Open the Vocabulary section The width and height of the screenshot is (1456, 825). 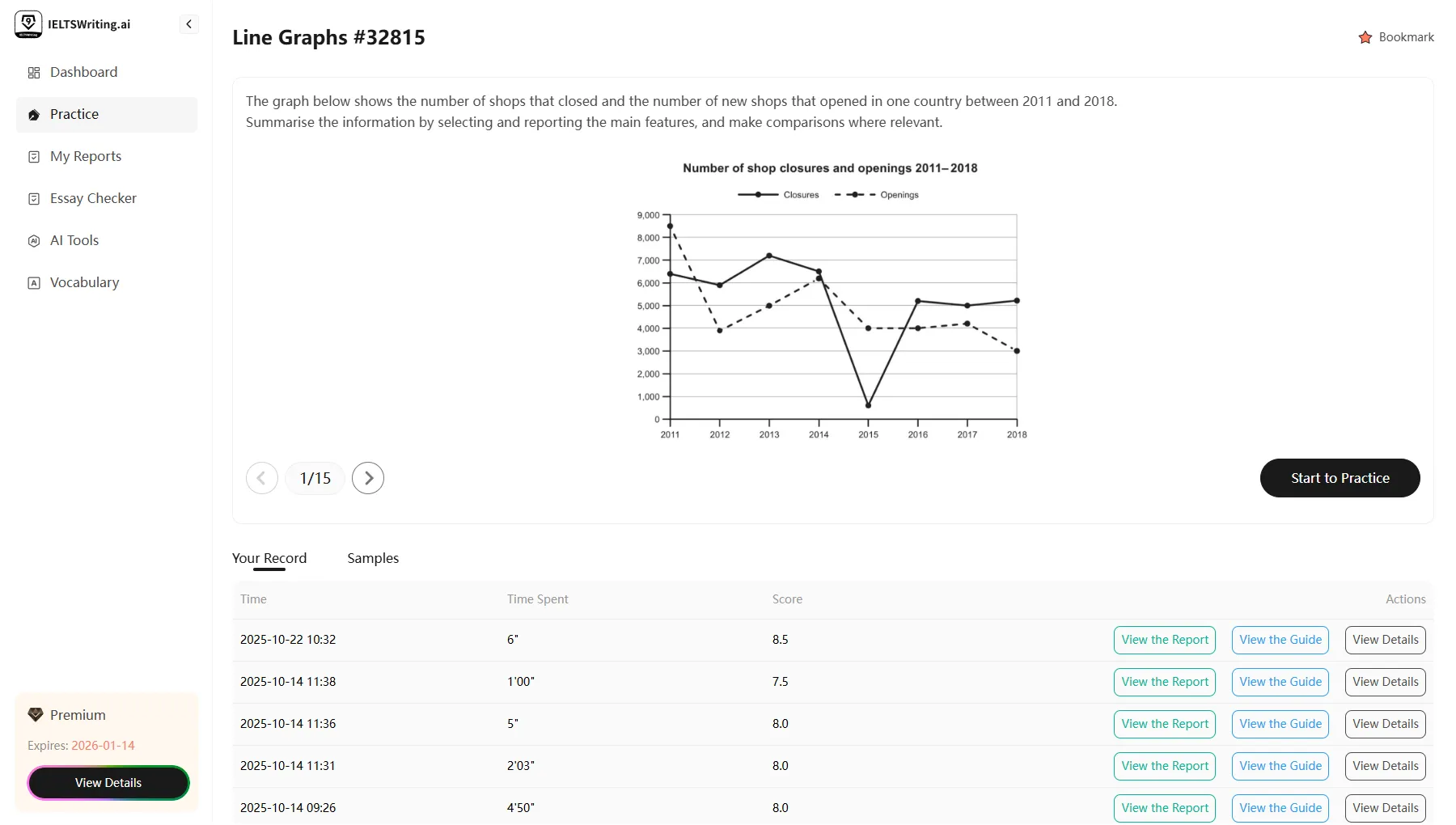(x=85, y=282)
